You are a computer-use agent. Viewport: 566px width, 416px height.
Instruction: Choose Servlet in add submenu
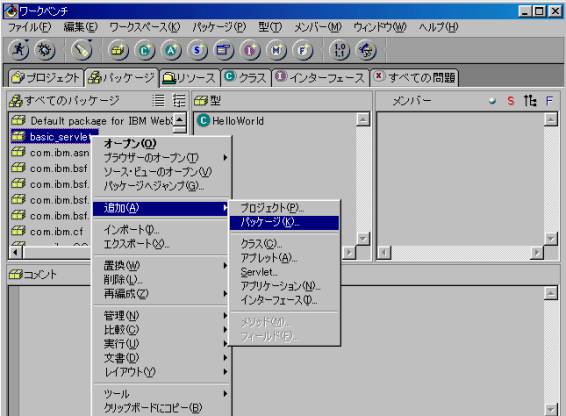[x=284, y=272]
